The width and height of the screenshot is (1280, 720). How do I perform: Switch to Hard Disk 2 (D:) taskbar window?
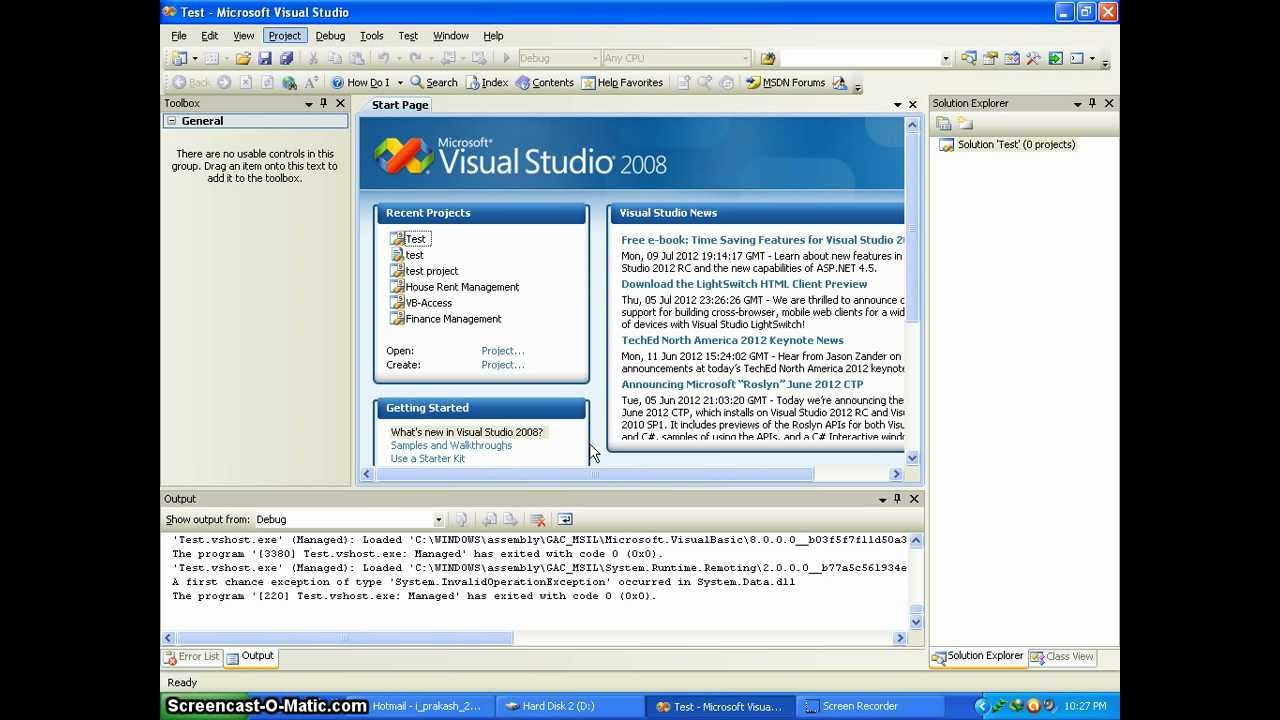point(570,706)
